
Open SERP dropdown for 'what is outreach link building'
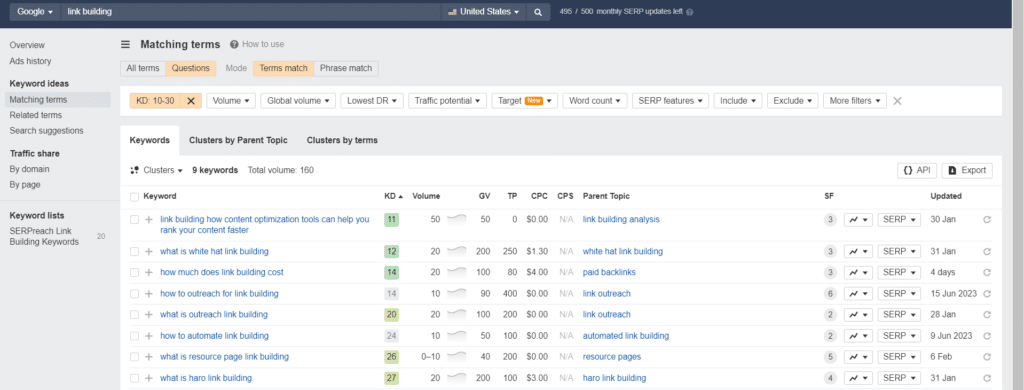coord(899,315)
